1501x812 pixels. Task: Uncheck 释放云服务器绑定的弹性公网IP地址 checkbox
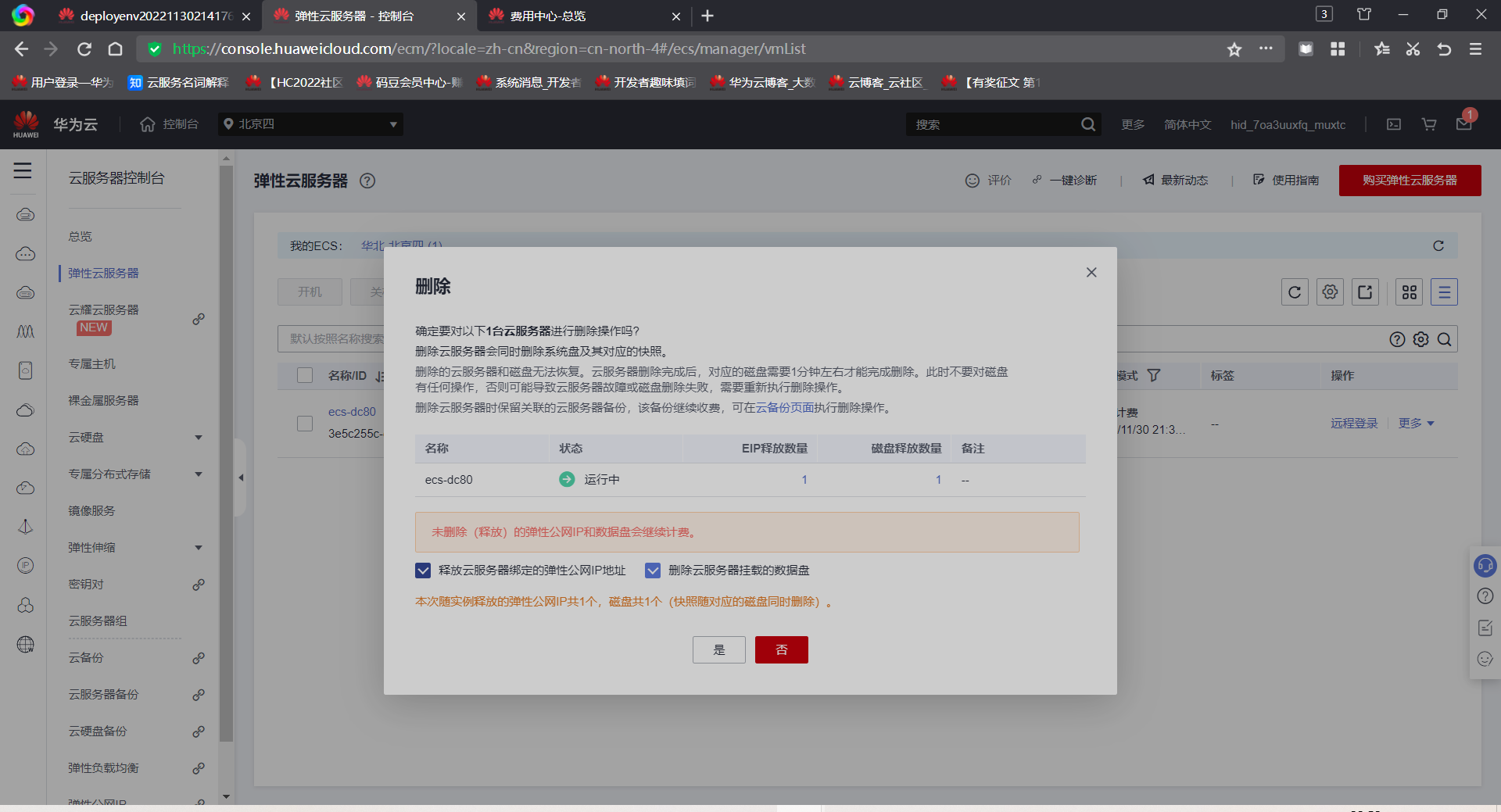pos(423,571)
